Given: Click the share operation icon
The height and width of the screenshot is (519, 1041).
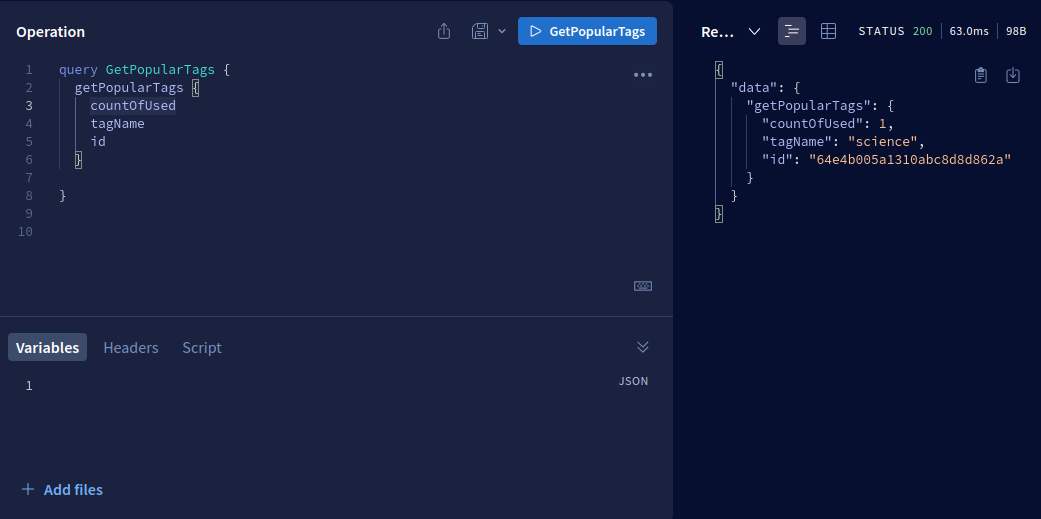Looking at the screenshot, I should click(444, 31).
